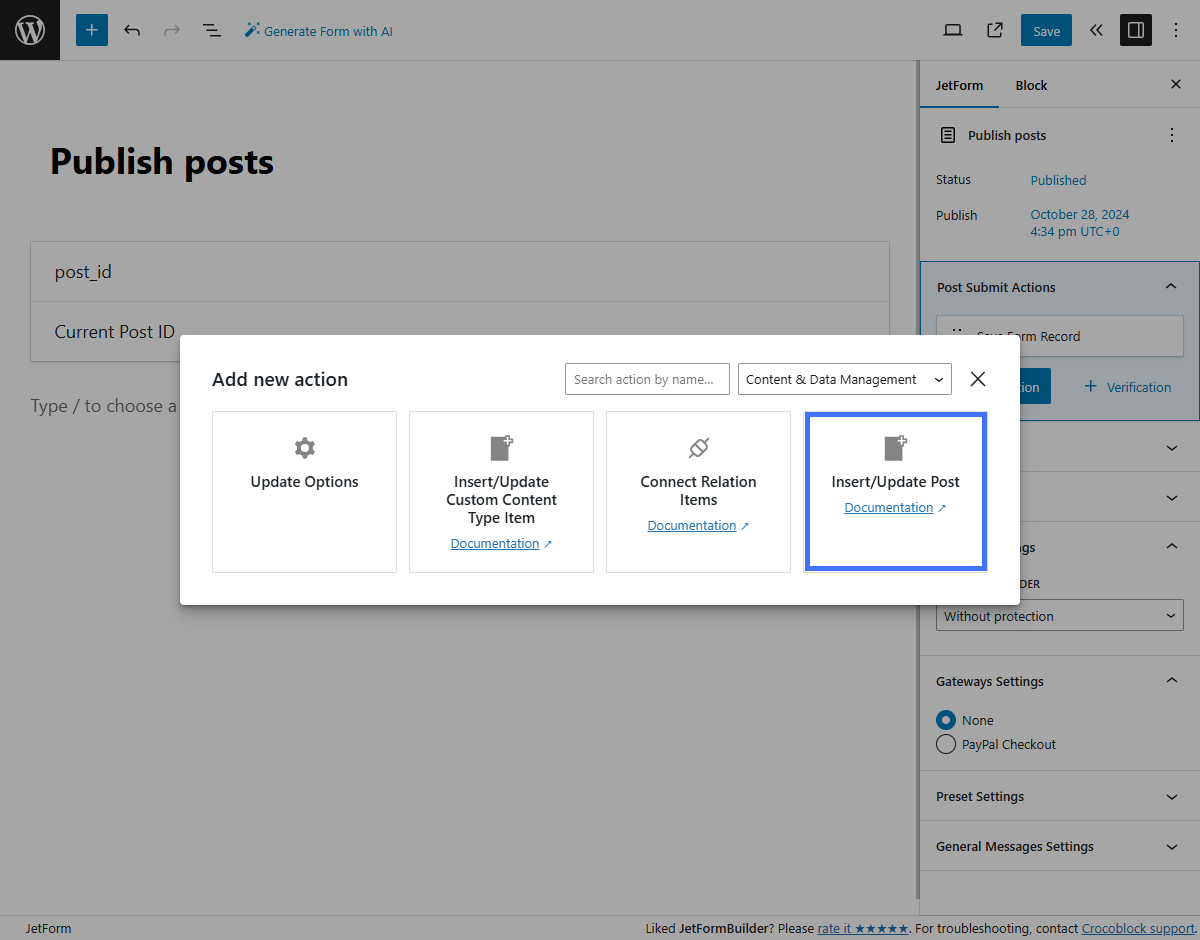This screenshot has height=940, width=1200.
Task: Select PayPal Checkout gateway
Action: 946,744
